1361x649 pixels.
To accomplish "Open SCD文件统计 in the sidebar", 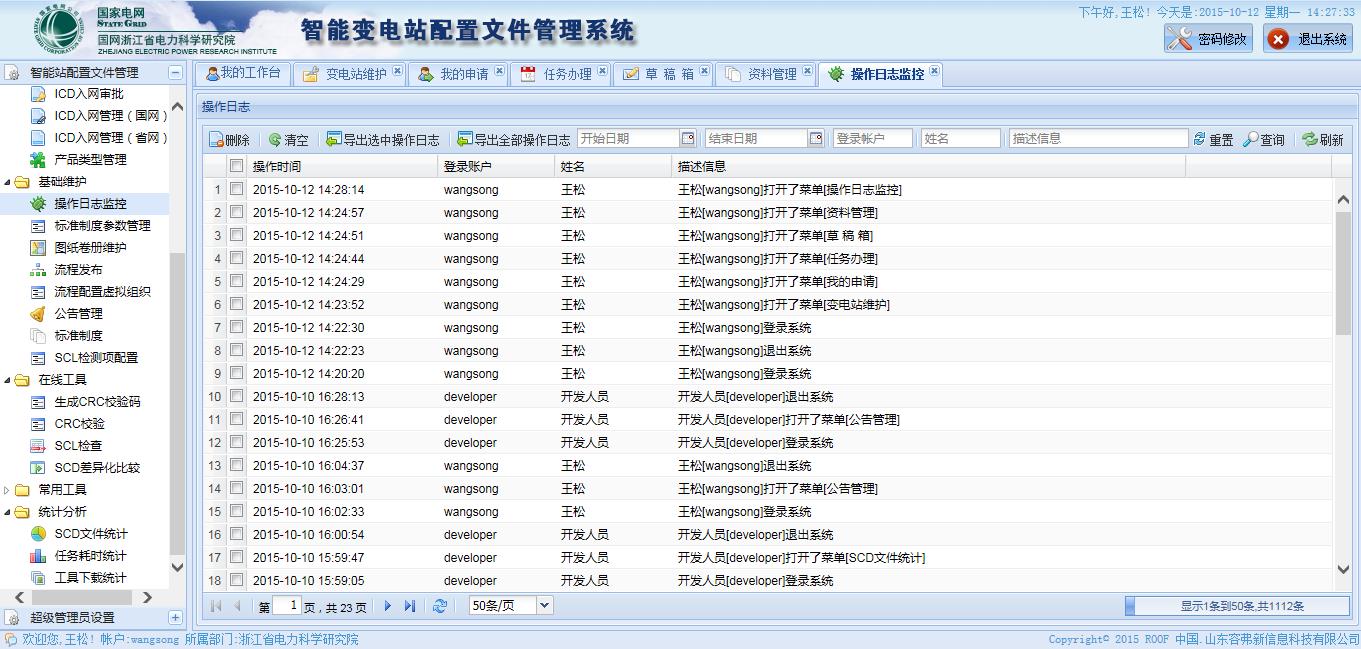I will [90, 534].
